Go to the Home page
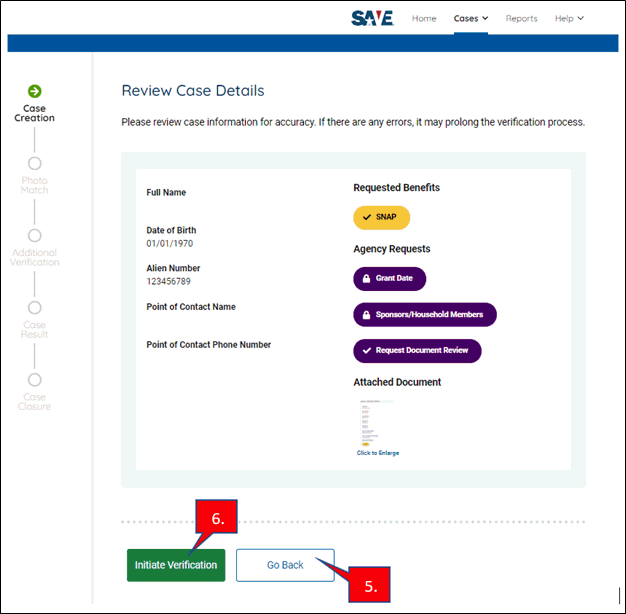Viewport: 626px width, 614px height. tap(424, 18)
